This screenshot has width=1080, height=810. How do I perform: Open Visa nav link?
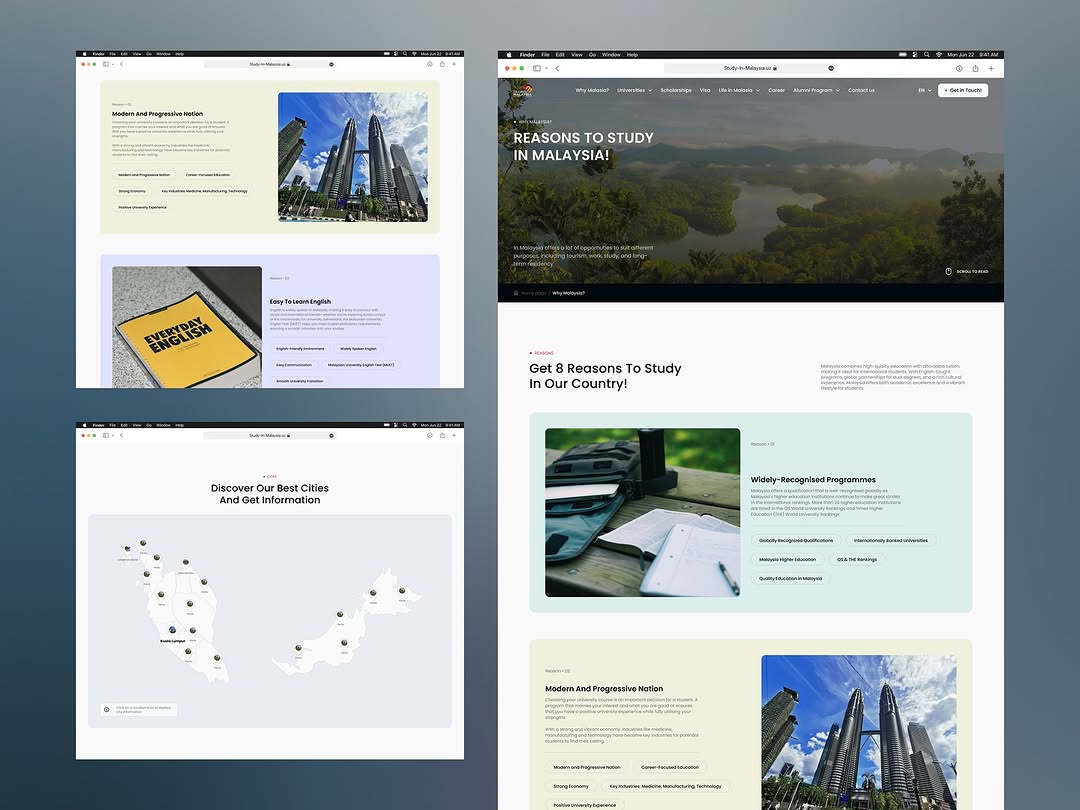coord(705,90)
